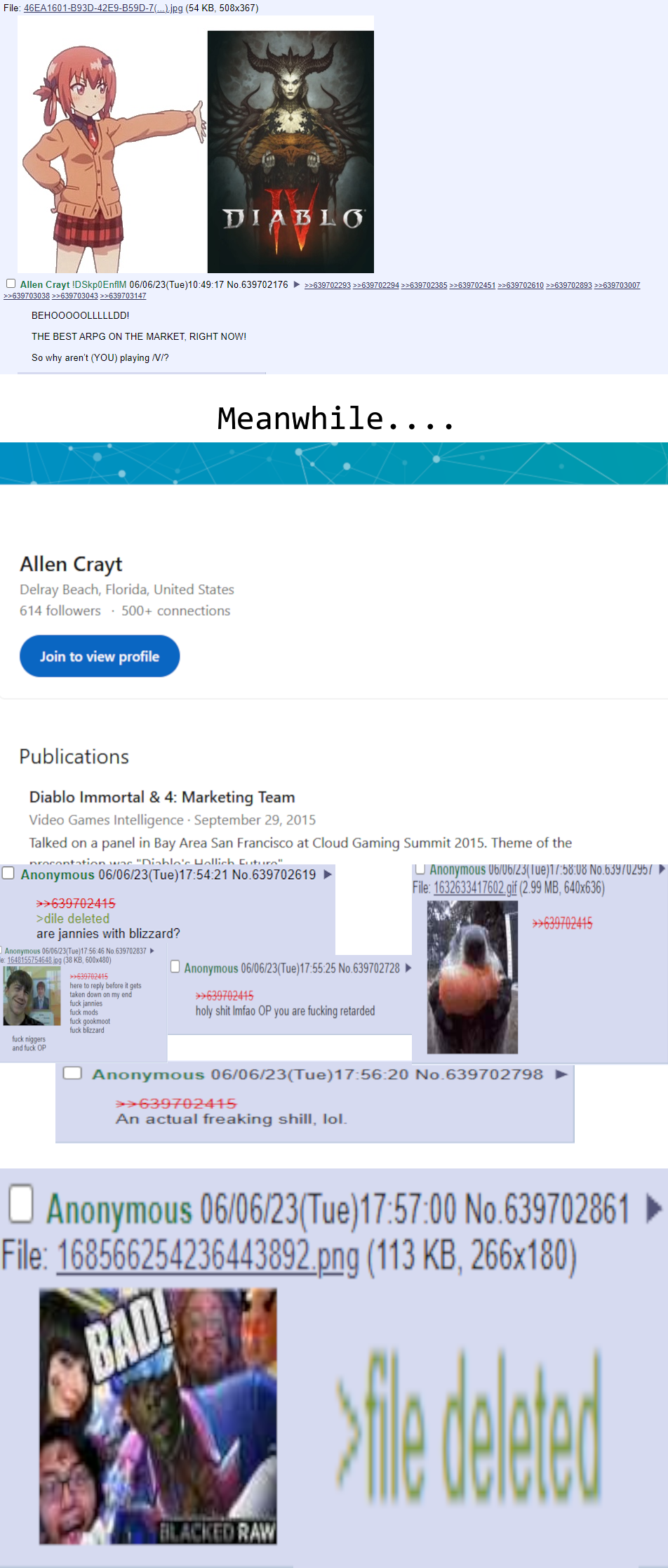
Task: Open post menu arrow for No.639702957
Action: coord(662,869)
